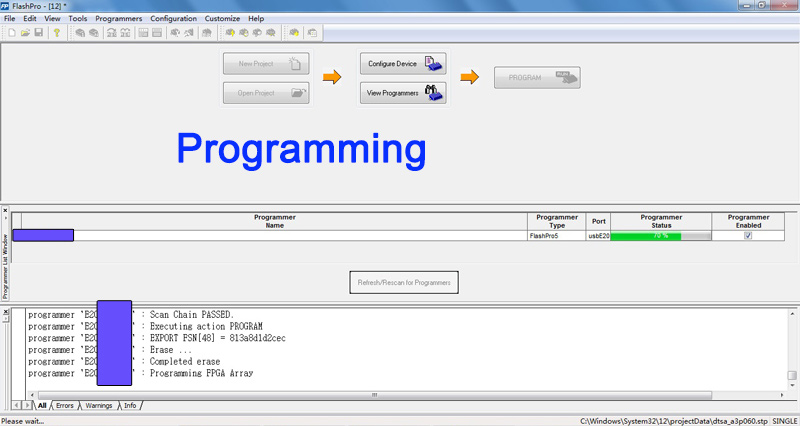Click the green programmer status progress bar
The width and height of the screenshot is (800, 426).
click(x=660, y=236)
